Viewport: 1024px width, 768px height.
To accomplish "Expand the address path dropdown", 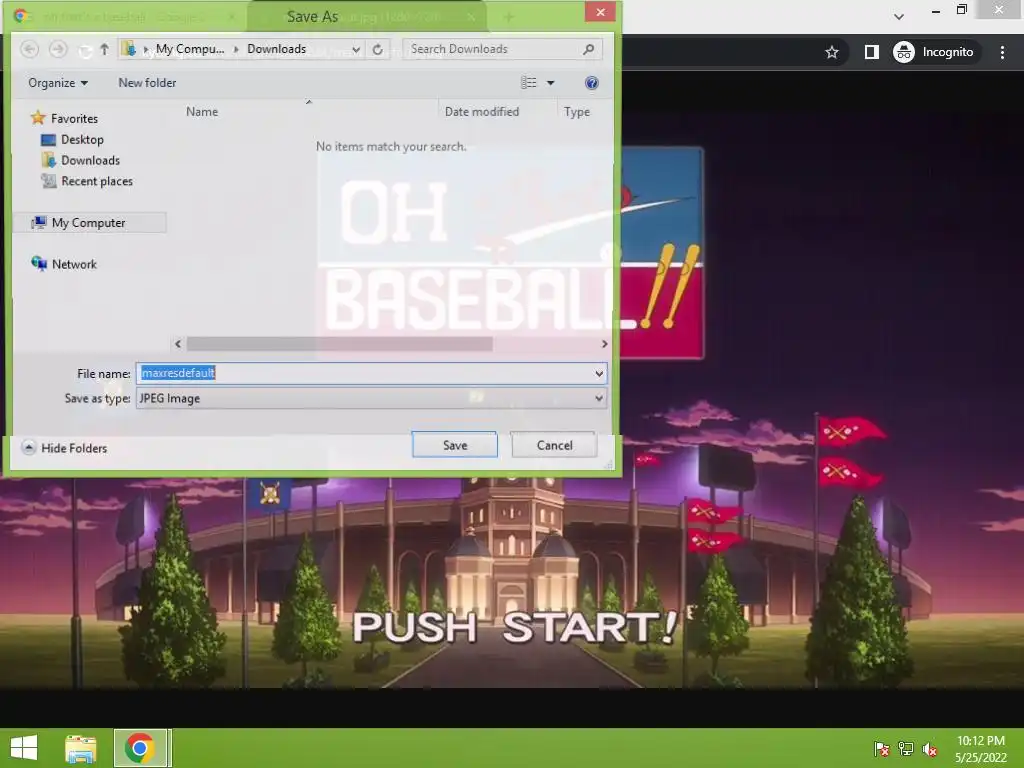I will (356, 50).
